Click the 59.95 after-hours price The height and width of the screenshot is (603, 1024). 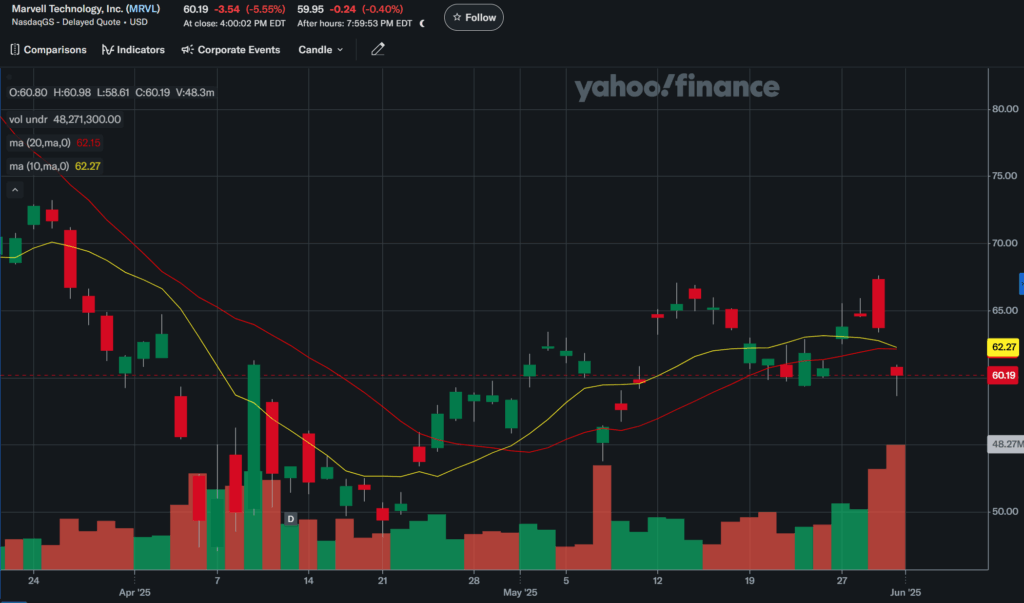tap(310, 9)
